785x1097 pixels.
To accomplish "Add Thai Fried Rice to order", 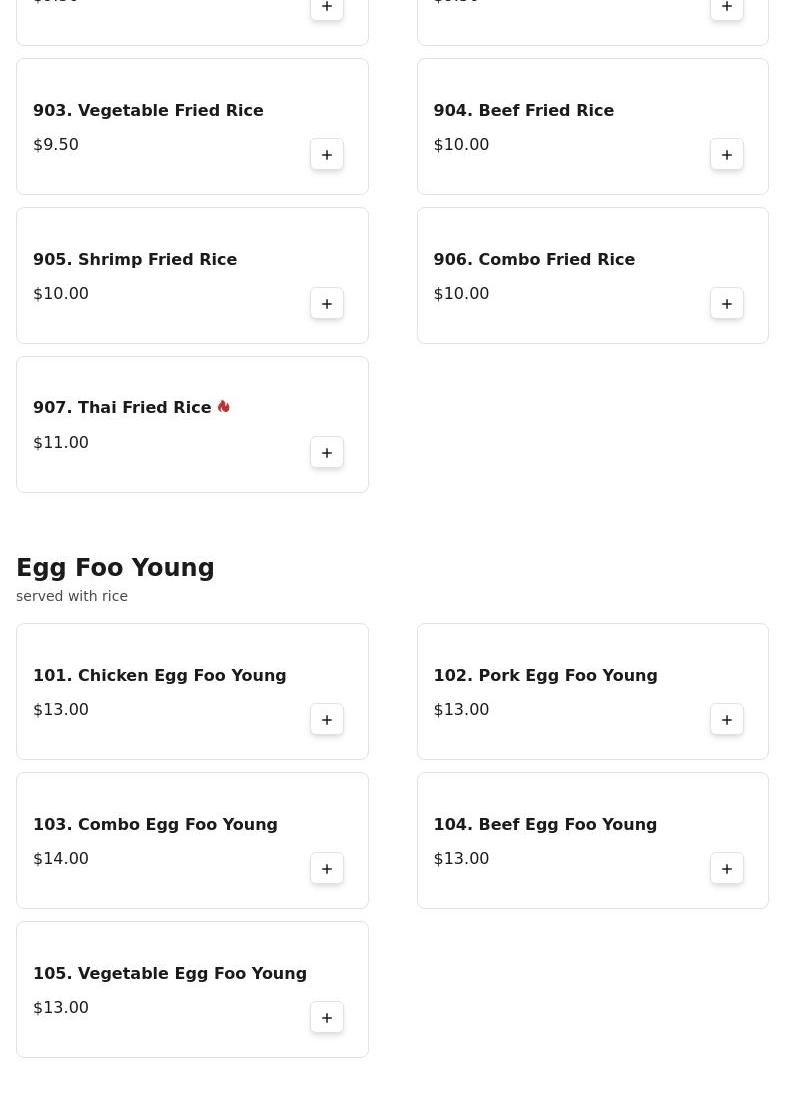I will [327, 453].
